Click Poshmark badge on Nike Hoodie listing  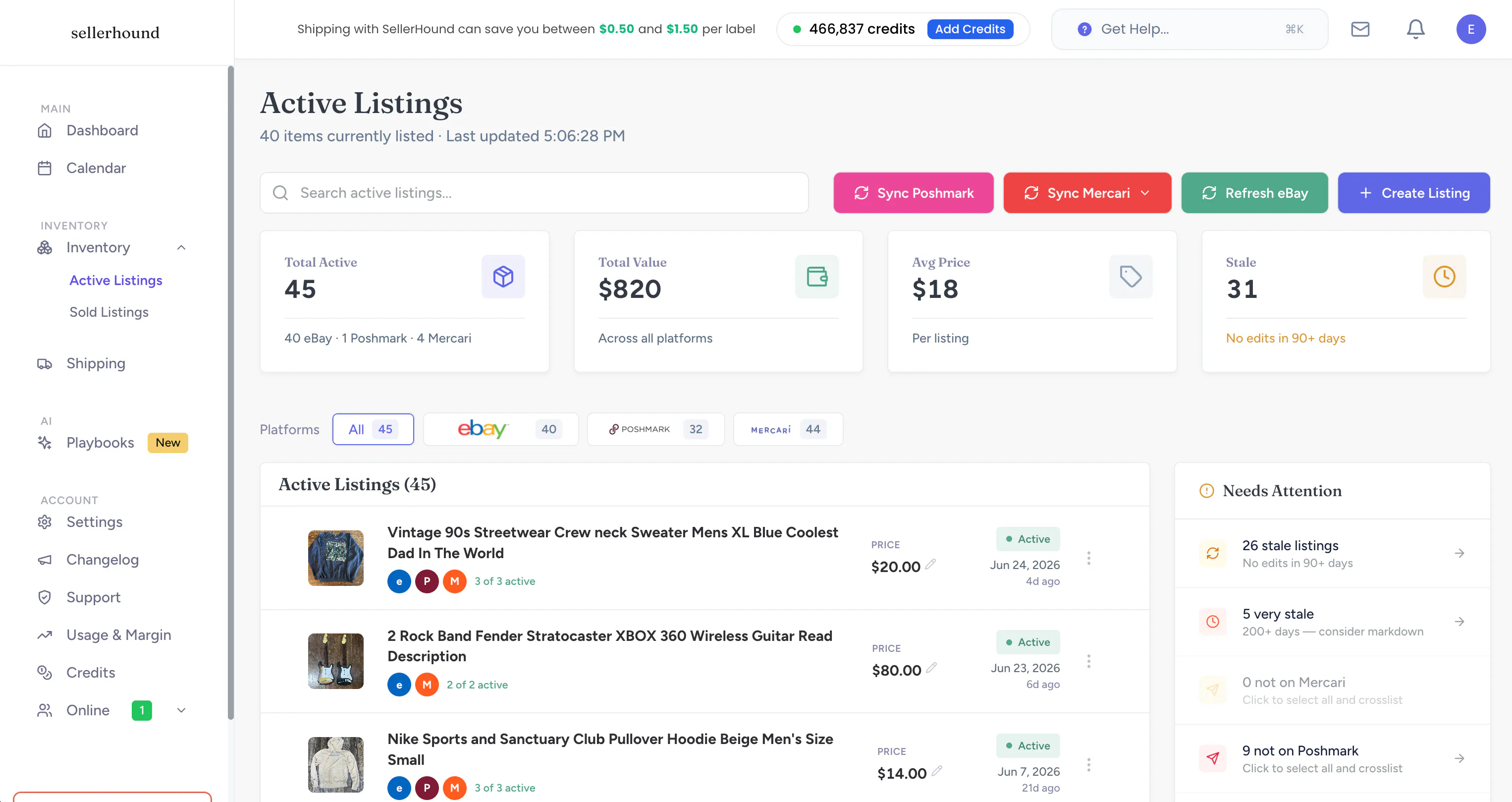[x=427, y=788]
